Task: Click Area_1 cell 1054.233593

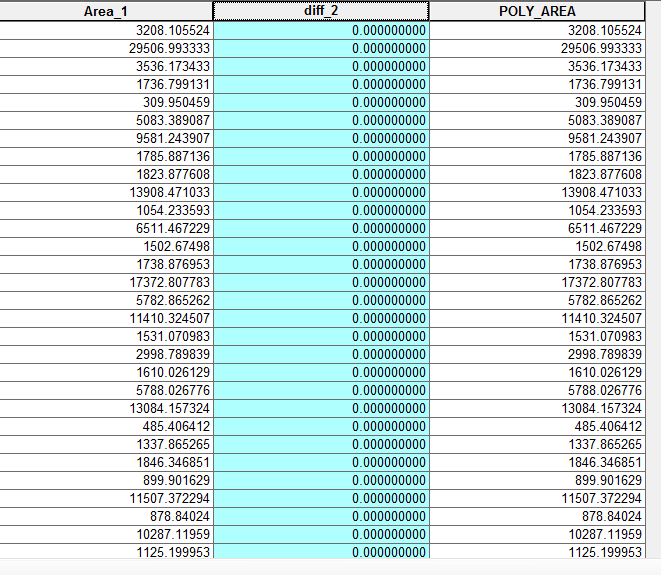Action: [x=106, y=210]
